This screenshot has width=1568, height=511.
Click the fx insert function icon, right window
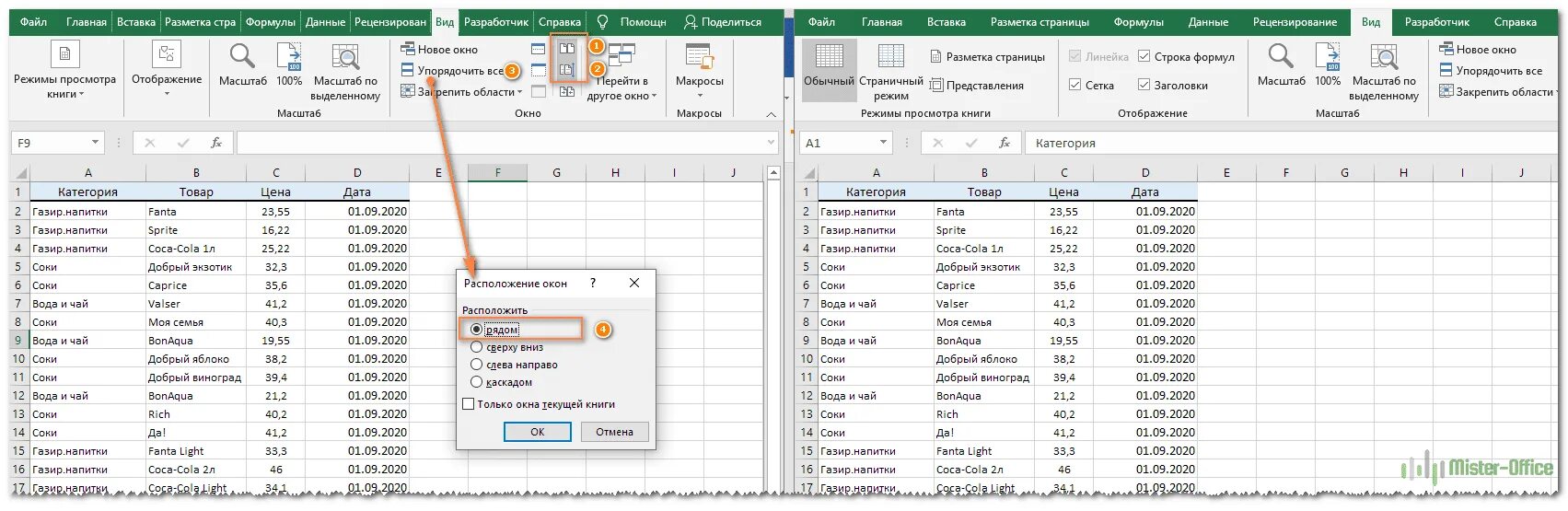pyautogui.click(x=1005, y=143)
